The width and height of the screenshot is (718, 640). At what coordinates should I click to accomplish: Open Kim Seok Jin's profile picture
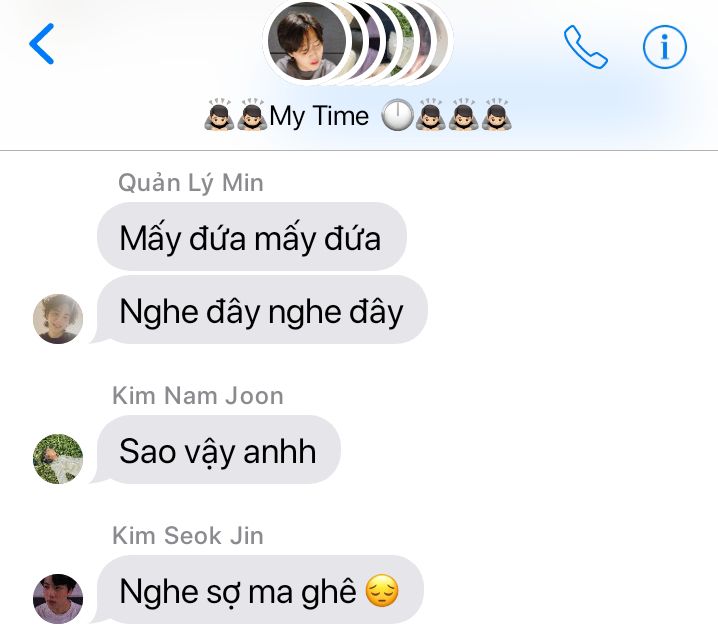point(58,599)
